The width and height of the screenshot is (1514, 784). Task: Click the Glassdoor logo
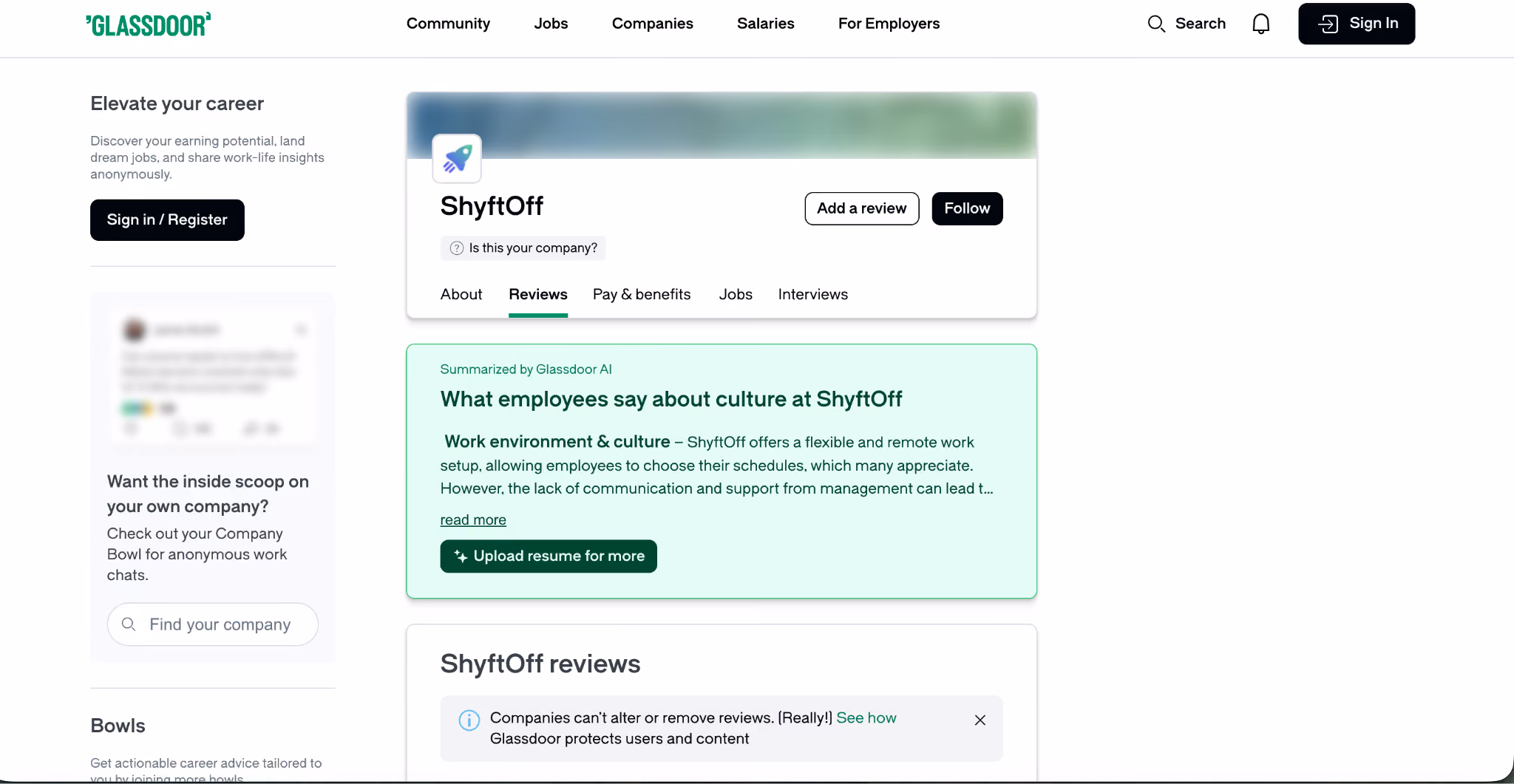tap(149, 24)
